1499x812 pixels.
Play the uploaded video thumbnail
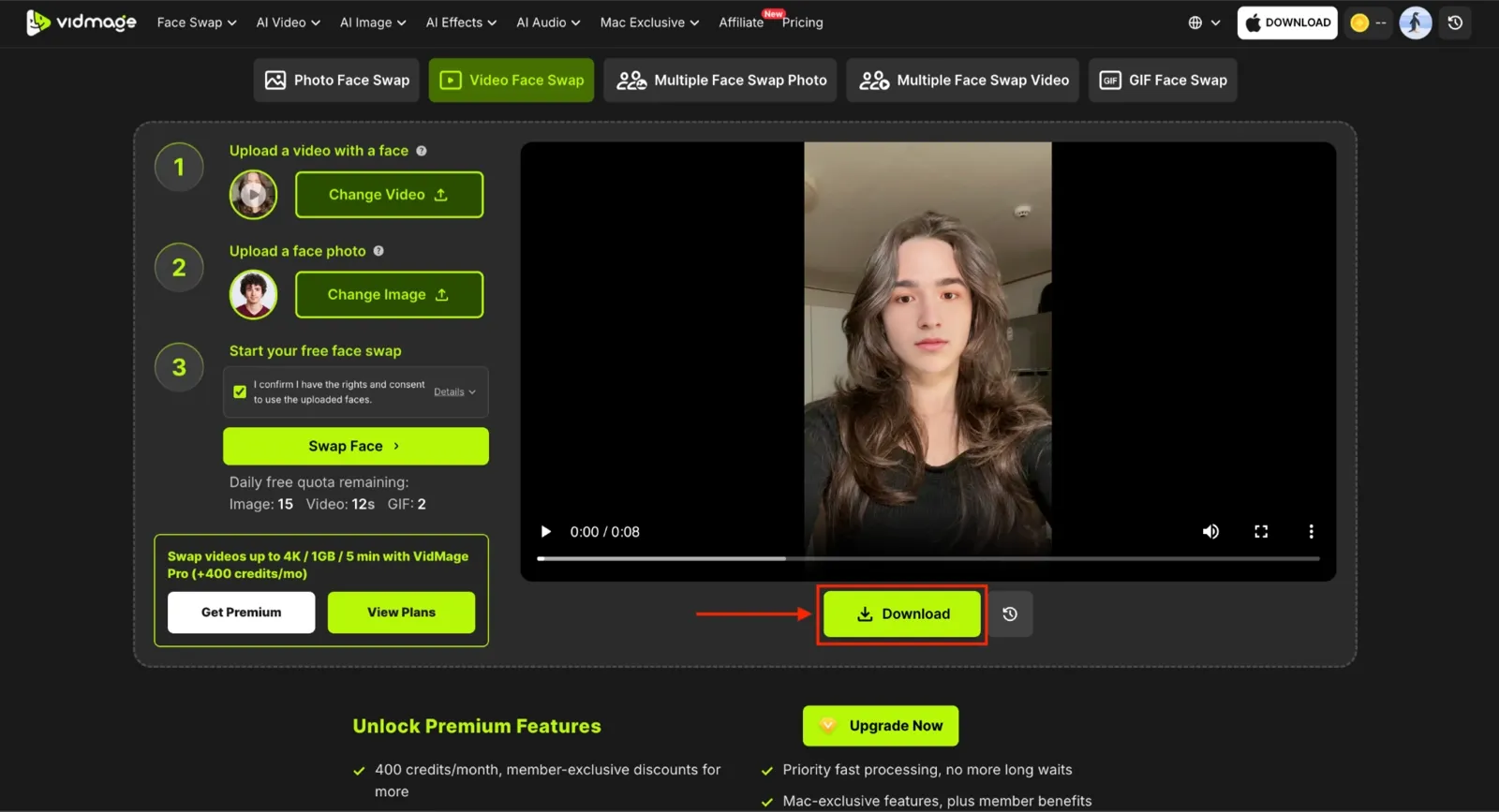coord(253,195)
